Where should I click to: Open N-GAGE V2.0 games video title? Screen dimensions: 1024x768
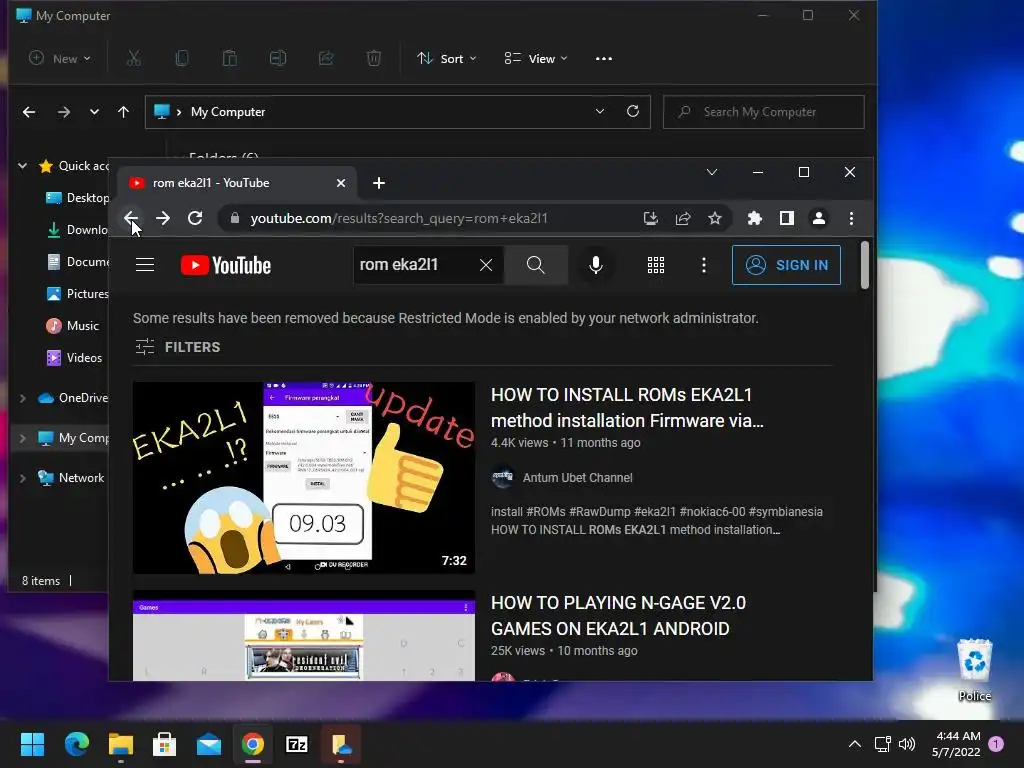tap(618, 615)
